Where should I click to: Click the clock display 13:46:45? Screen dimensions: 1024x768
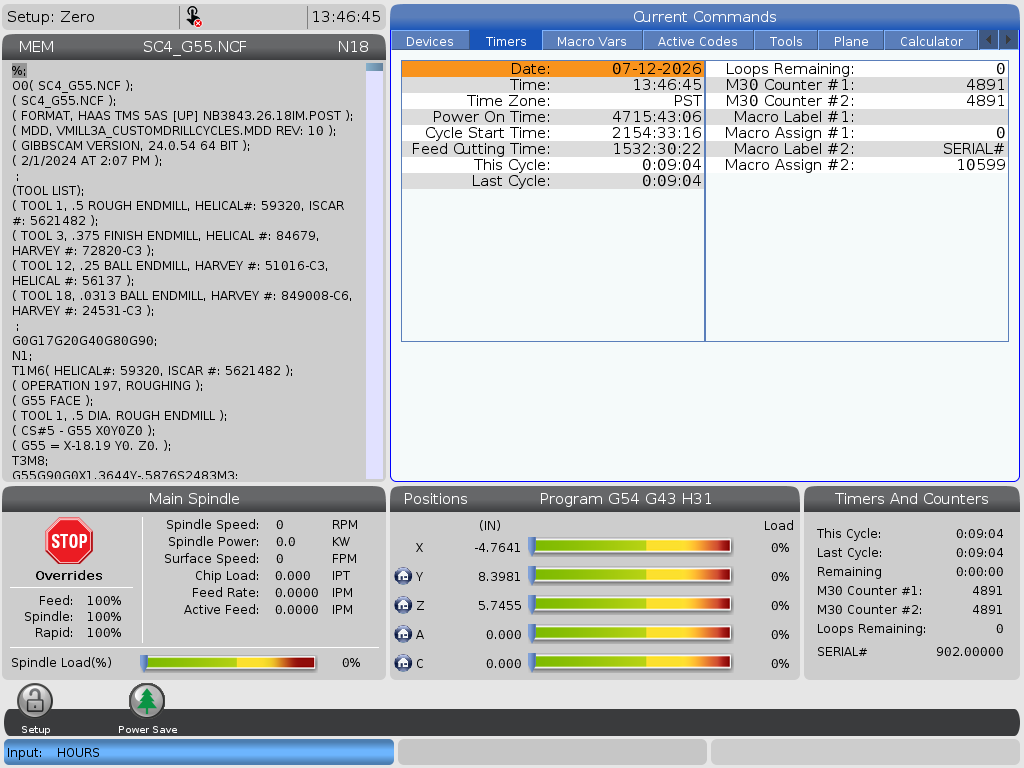click(x=345, y=16)
